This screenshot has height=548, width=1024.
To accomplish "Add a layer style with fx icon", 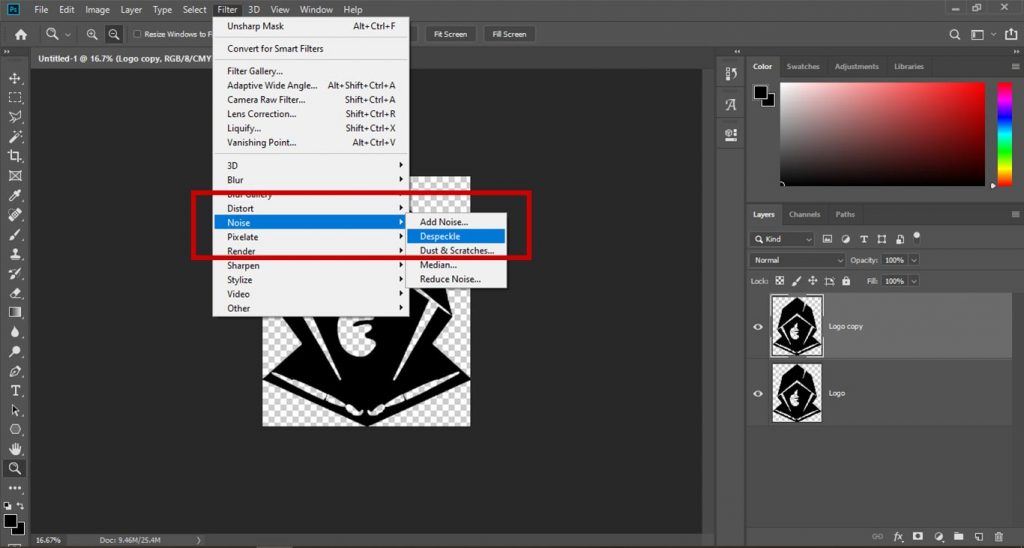I will pos(899,536).
